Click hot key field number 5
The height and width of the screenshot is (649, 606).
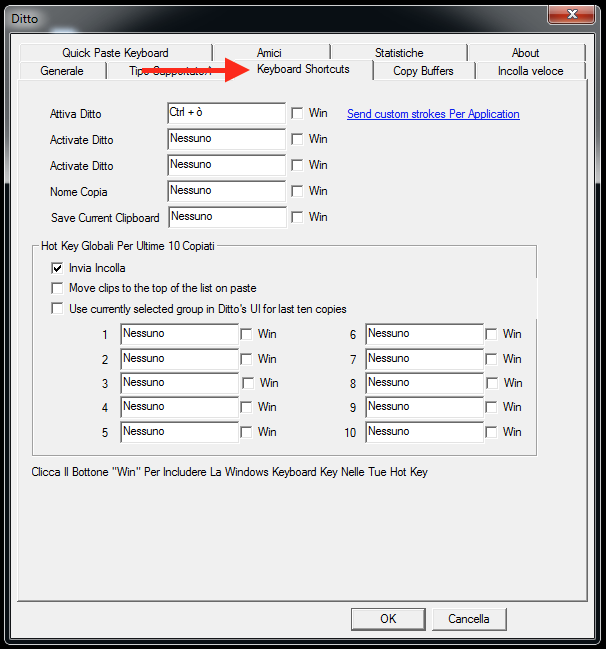179,432
